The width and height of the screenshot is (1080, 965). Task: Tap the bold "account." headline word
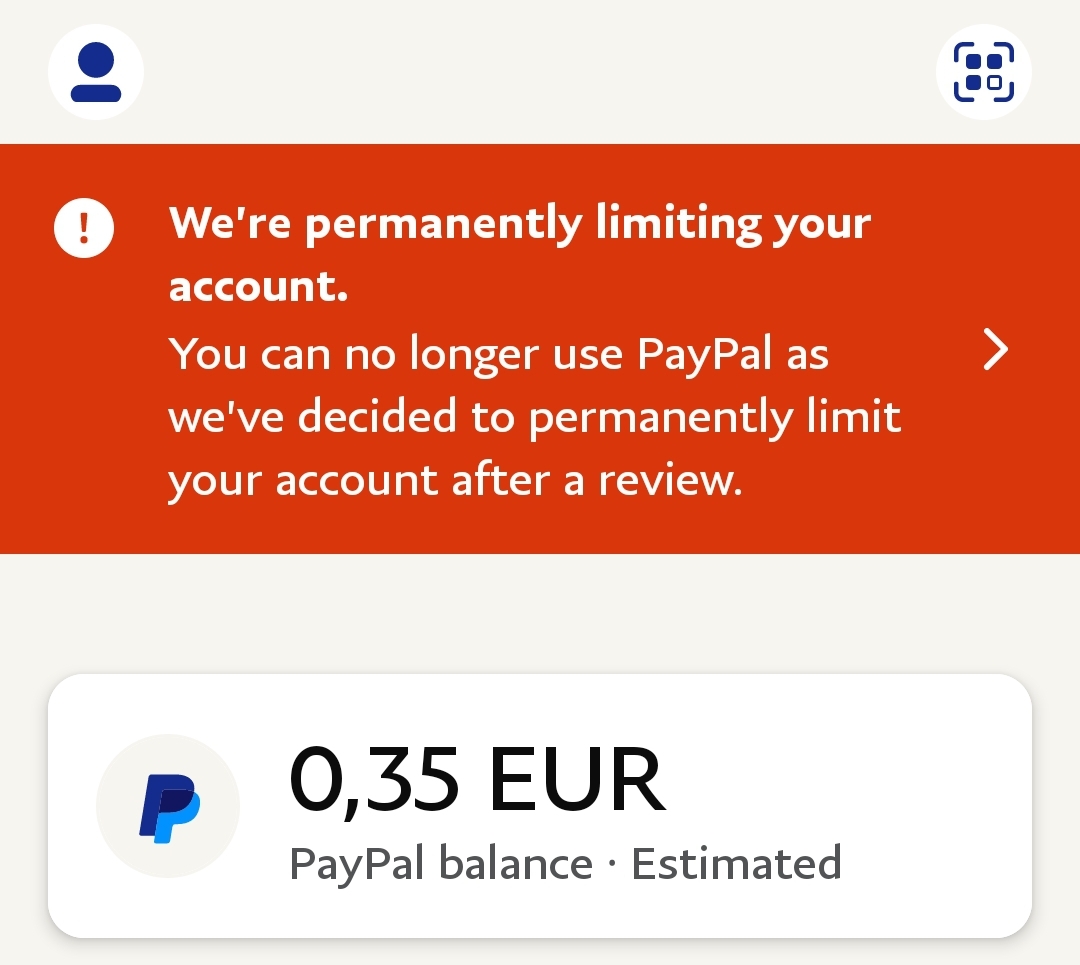pyautogui.click(x=258, y=286)
